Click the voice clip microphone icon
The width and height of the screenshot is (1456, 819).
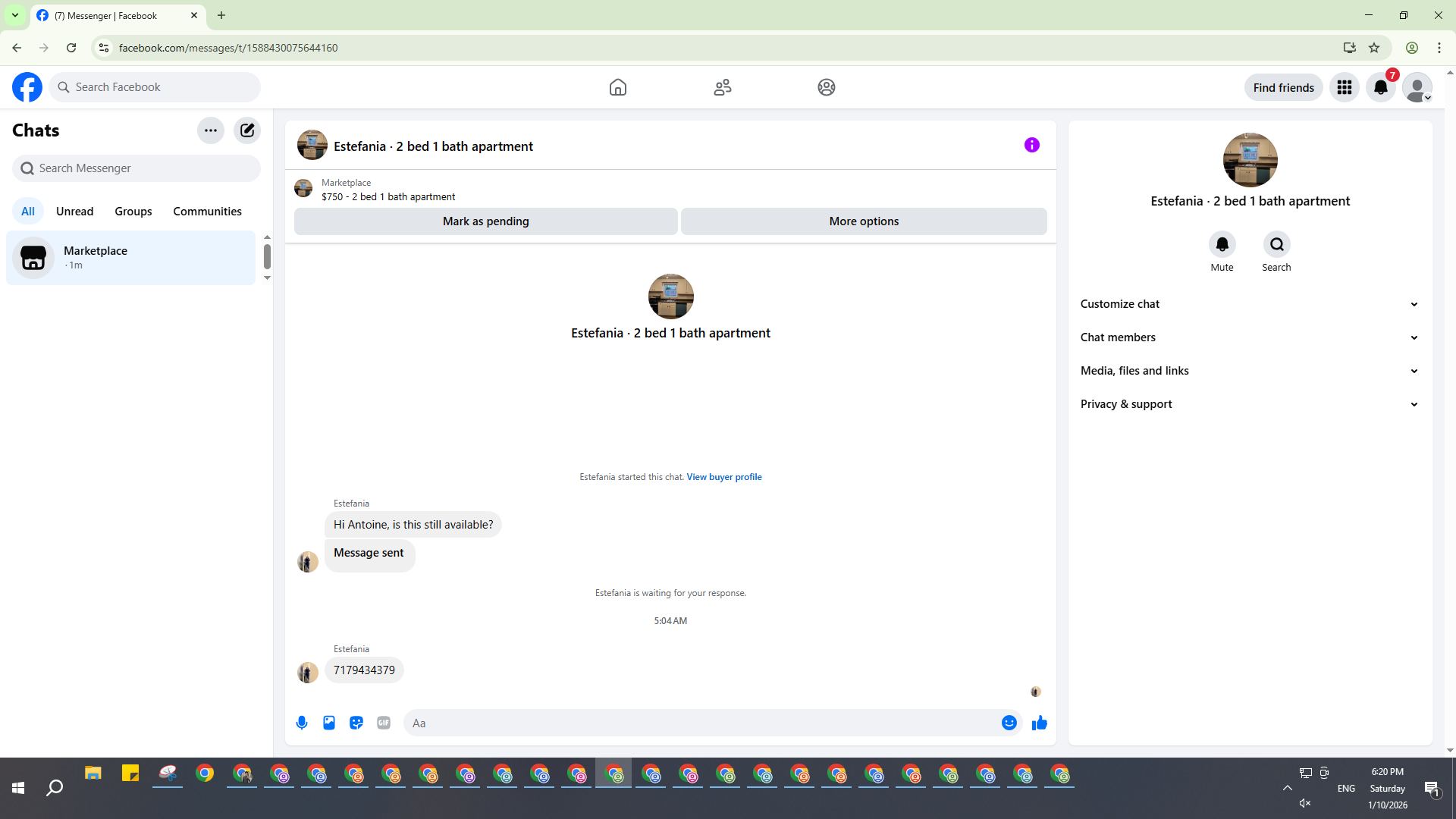[302, 723]
